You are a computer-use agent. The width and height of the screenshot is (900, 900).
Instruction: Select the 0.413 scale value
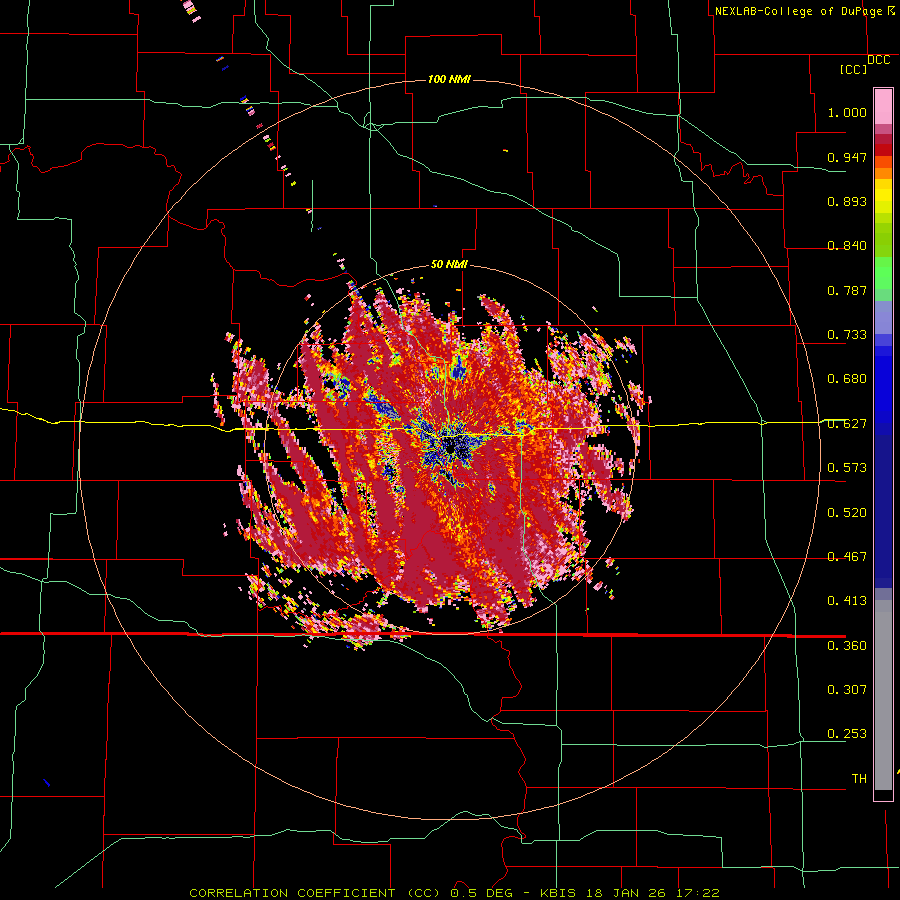[x=847, y=601]
